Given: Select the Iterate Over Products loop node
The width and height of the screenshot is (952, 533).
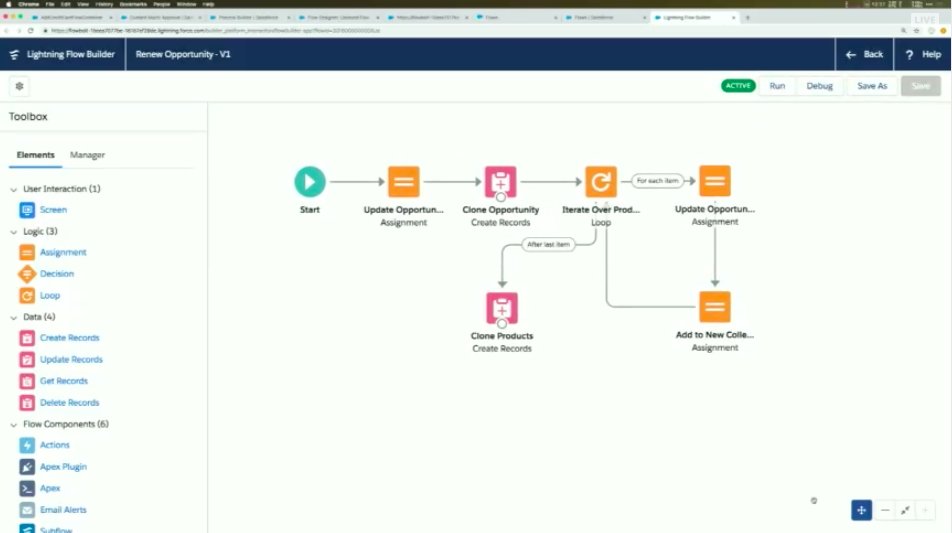Looking at the screenshot, I should (600, 182).
